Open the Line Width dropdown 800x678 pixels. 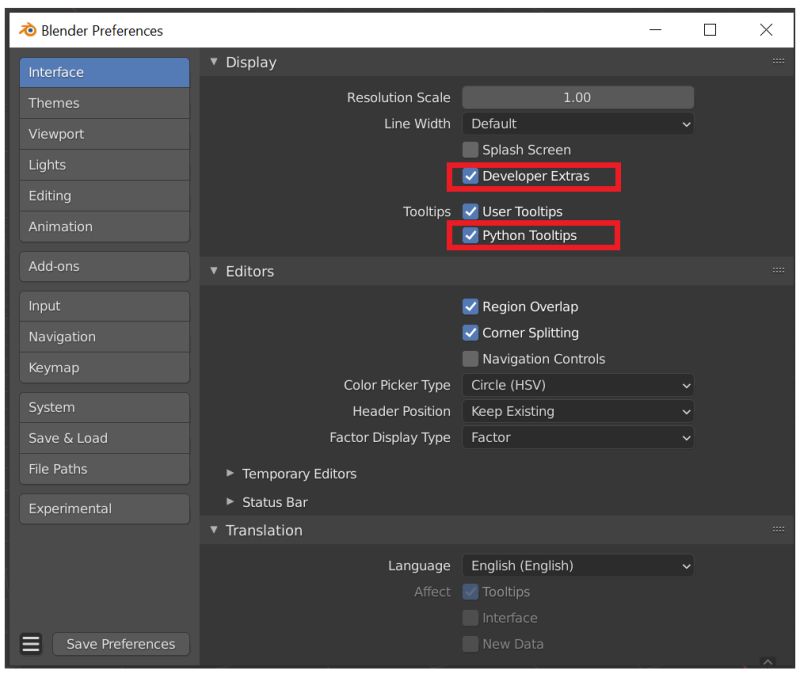578,123
